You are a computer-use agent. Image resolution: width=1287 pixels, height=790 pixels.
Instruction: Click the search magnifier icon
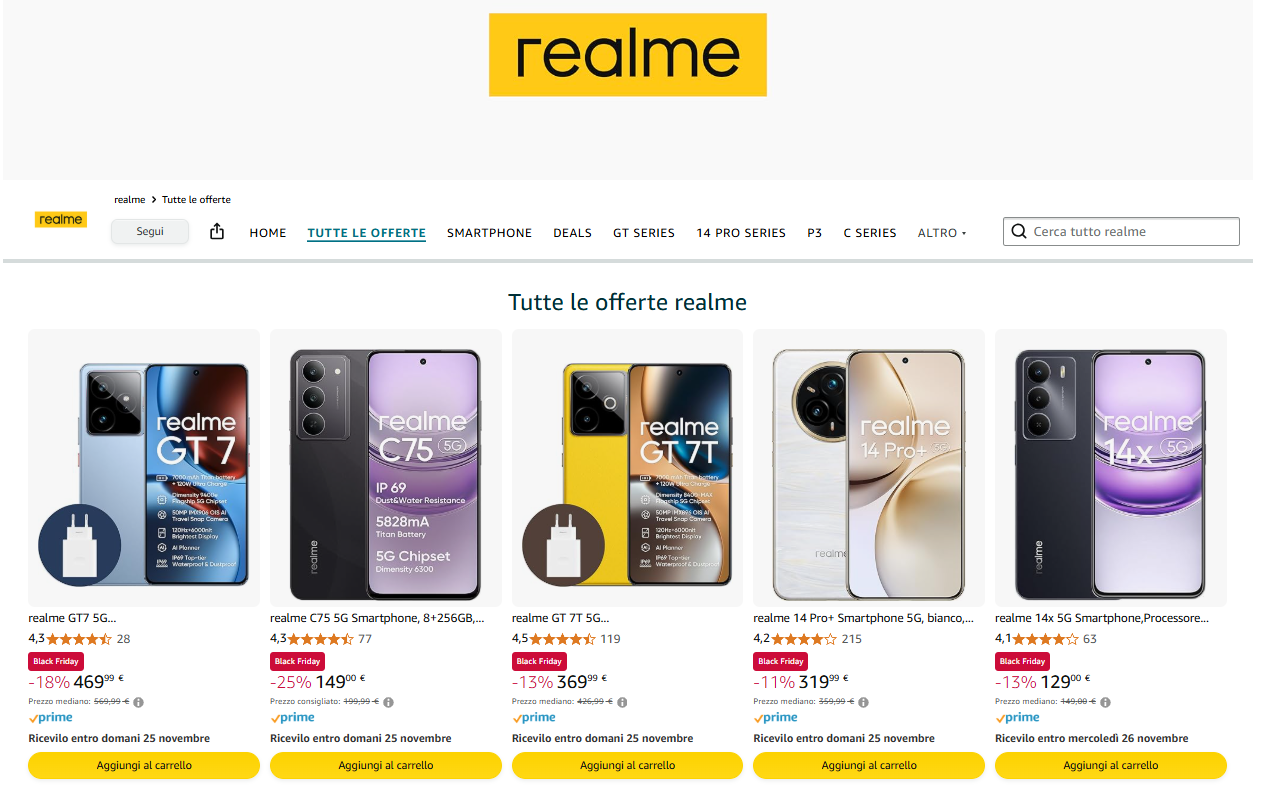click(1019, 231)
